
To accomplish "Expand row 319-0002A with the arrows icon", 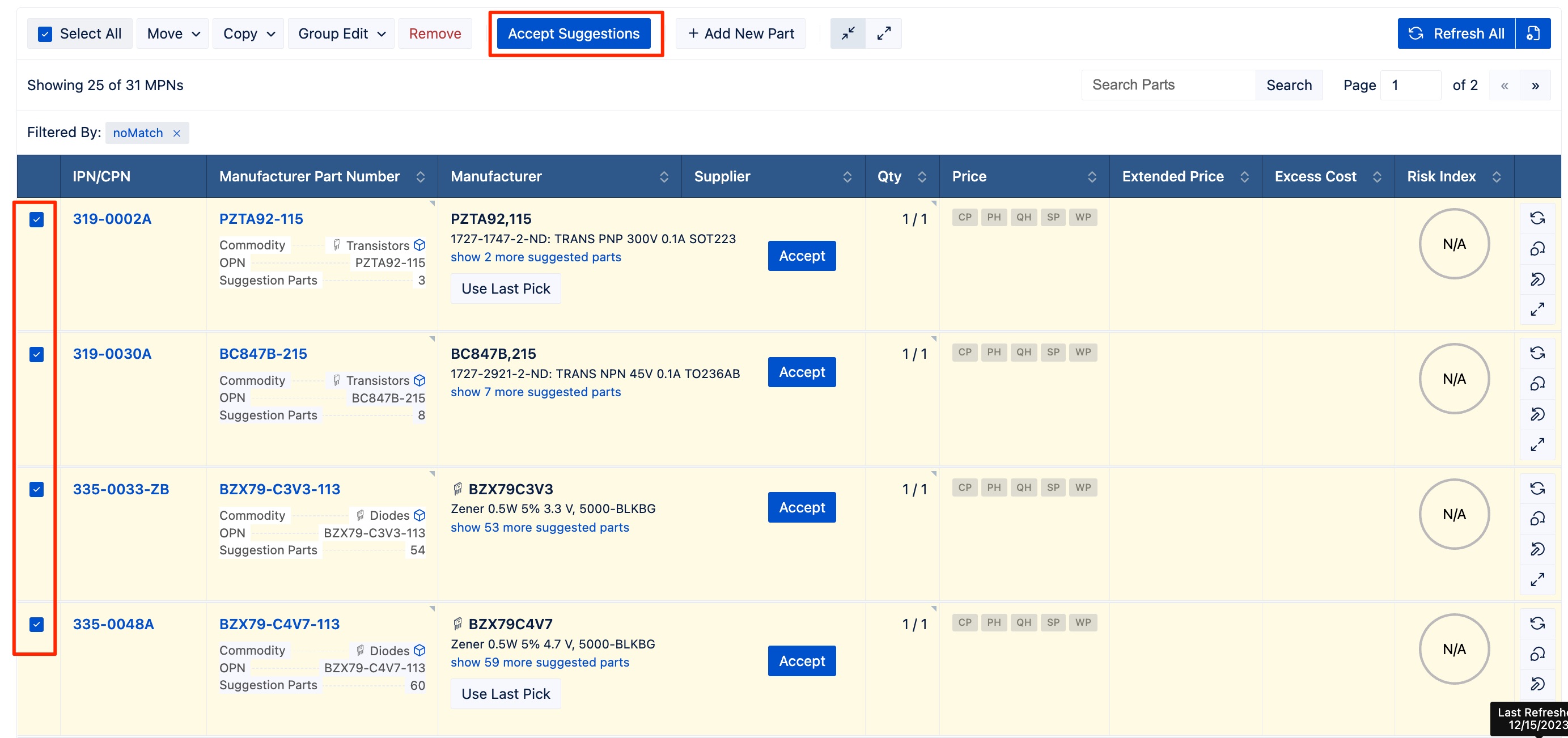I will tap(1537, 309).
